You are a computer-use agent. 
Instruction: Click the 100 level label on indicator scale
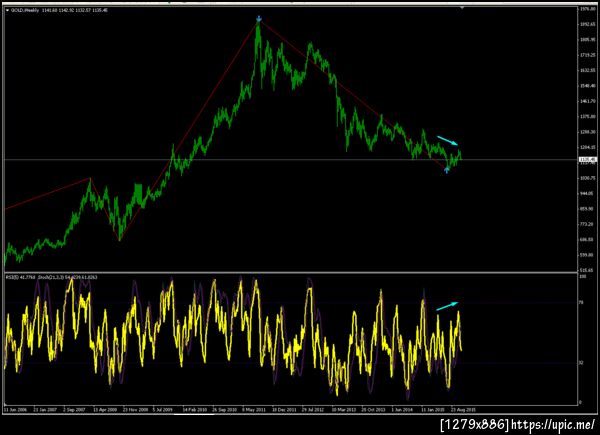(x=582, y=276)
